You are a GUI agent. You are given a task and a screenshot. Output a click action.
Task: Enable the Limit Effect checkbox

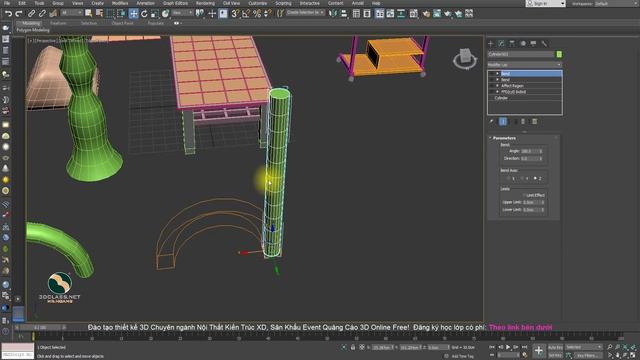tap(524, 195)
